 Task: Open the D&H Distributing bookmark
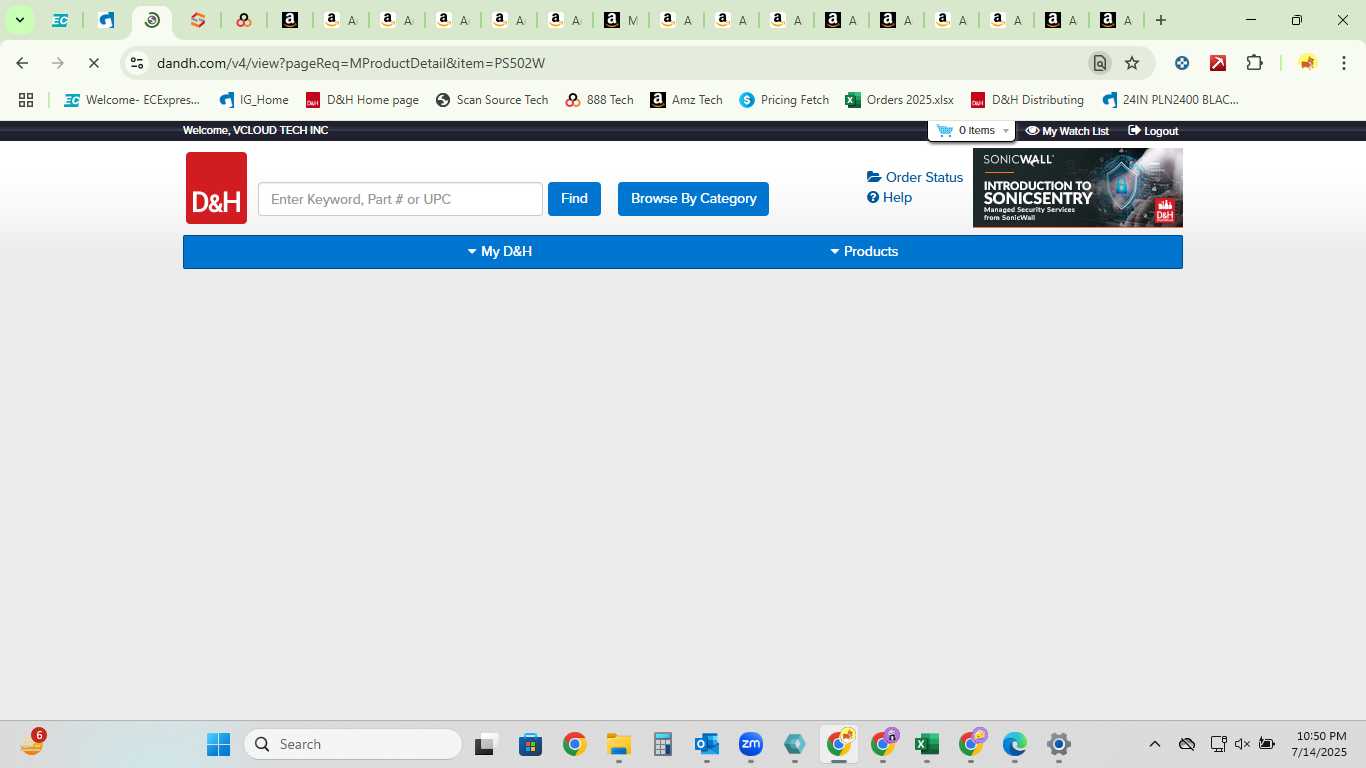click(x=1027, y=100)
